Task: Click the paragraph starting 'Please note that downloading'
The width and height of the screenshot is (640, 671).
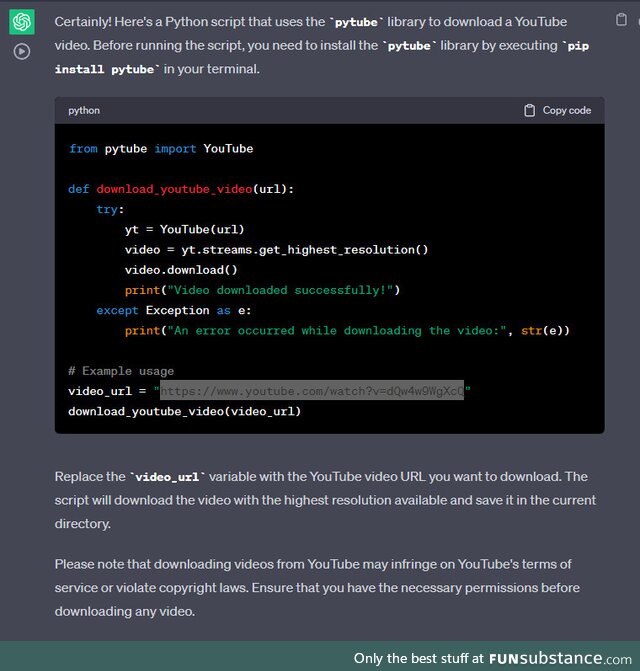Action: coord(317,588)
